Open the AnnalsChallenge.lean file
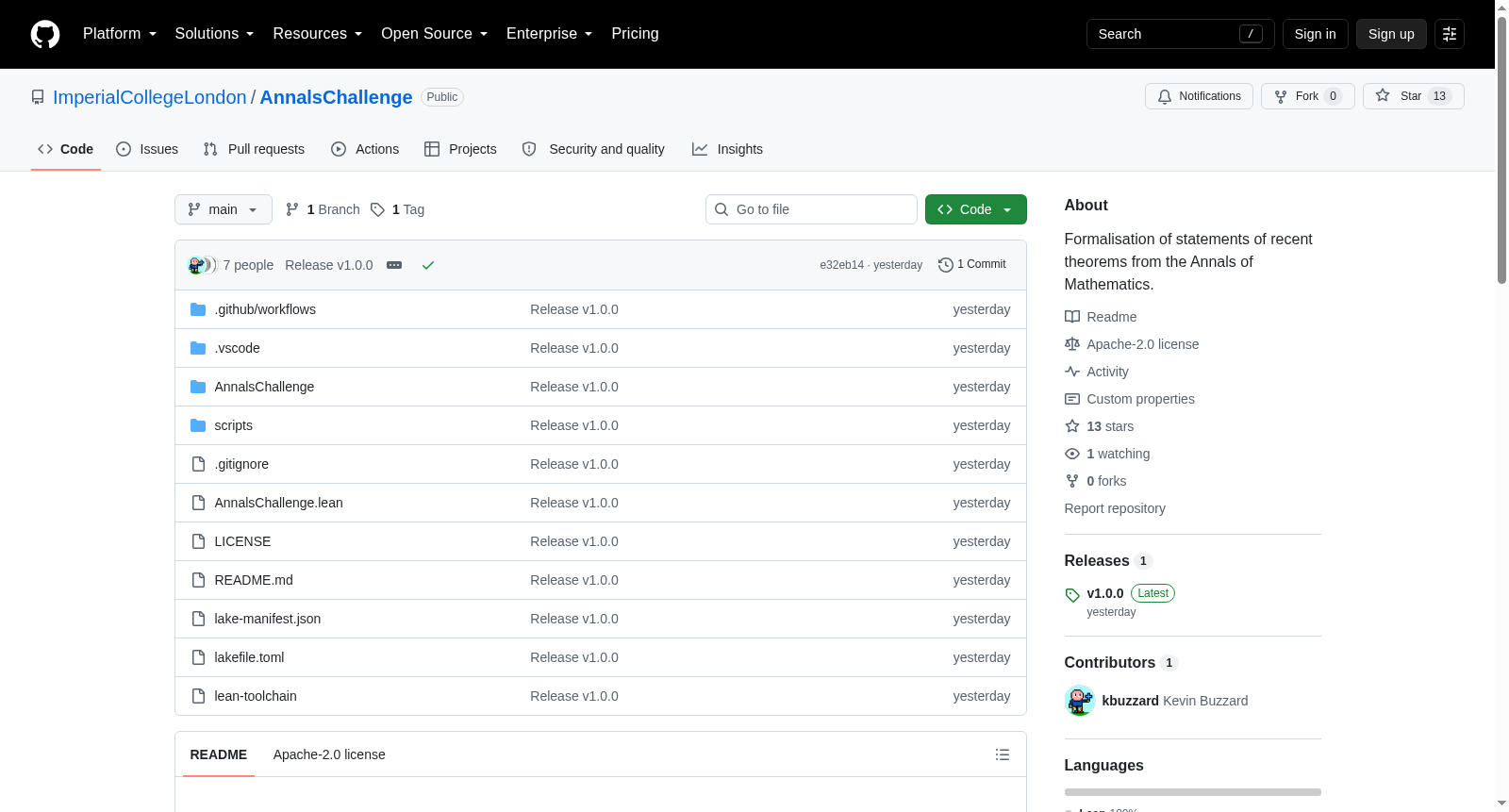 pyautogui.click(x=278, y=503)
